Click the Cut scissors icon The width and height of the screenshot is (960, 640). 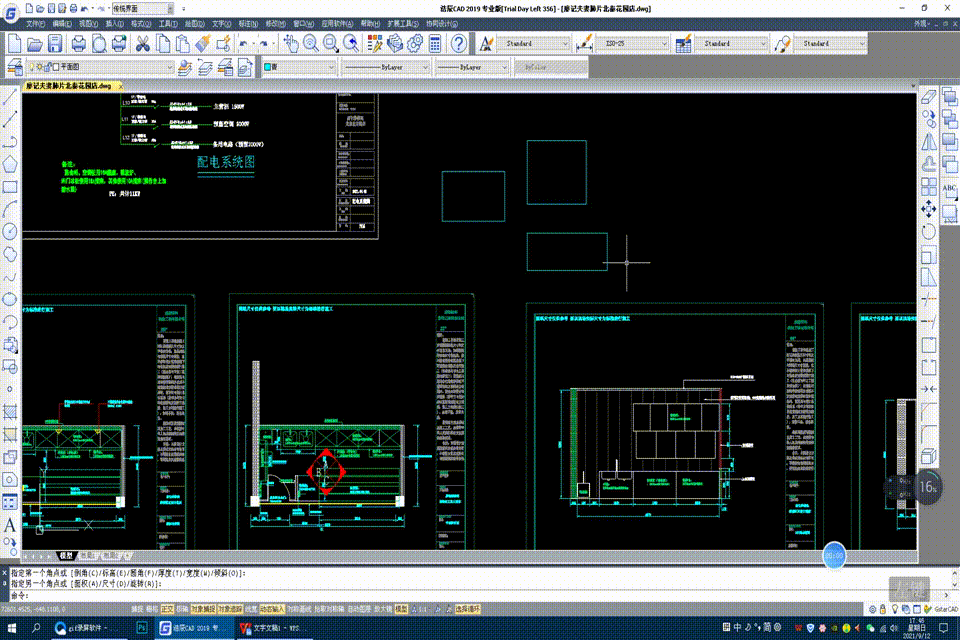[x=142, y=44]
